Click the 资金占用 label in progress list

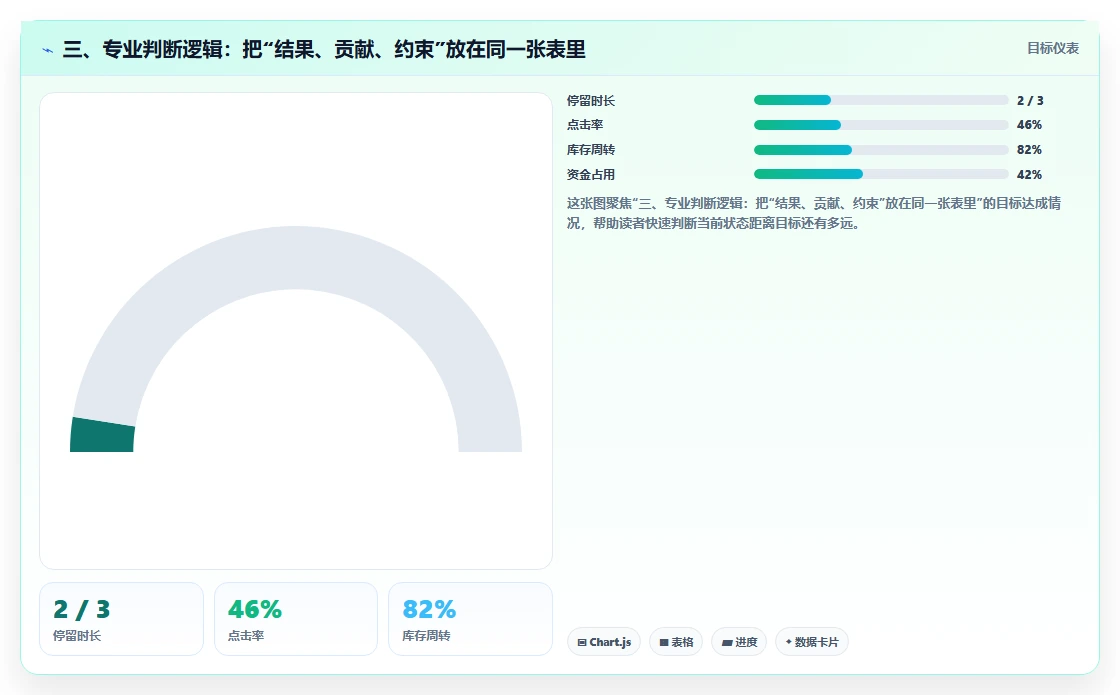click(591, 174)
